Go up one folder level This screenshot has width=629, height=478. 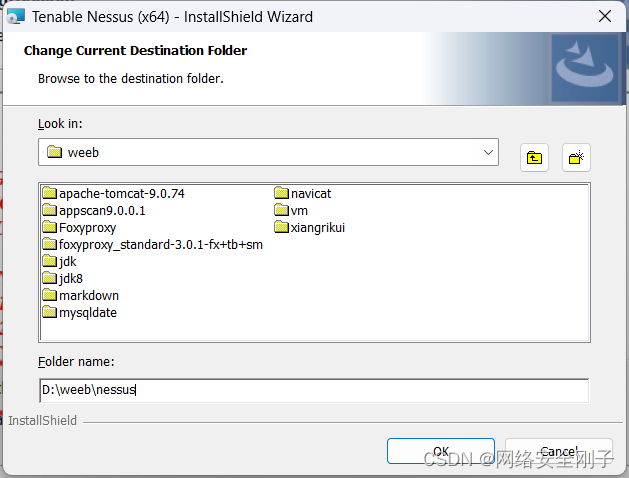coord(534,157)
